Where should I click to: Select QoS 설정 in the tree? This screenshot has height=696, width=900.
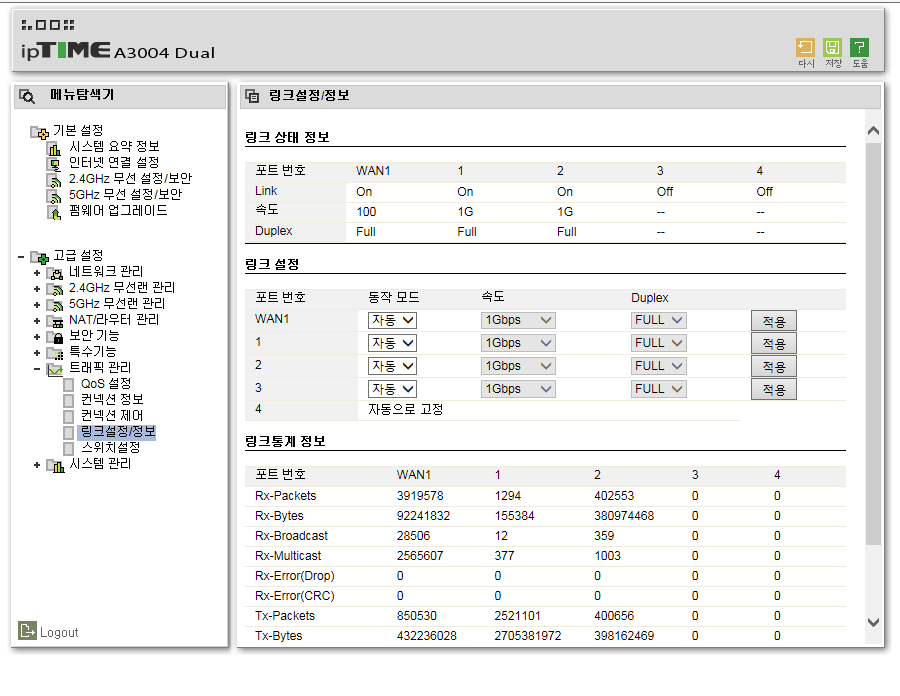click(x=106, y=383)
